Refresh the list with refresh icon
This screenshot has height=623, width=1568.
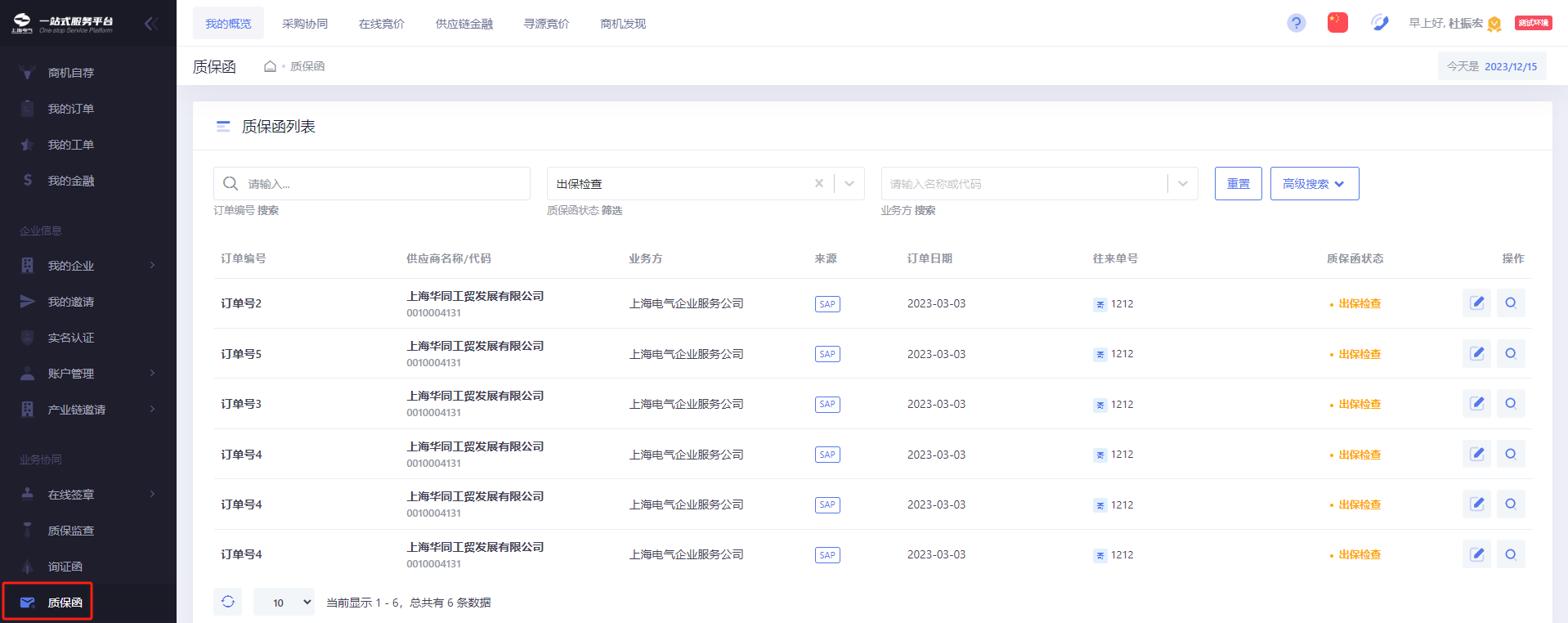pos(228,602)
